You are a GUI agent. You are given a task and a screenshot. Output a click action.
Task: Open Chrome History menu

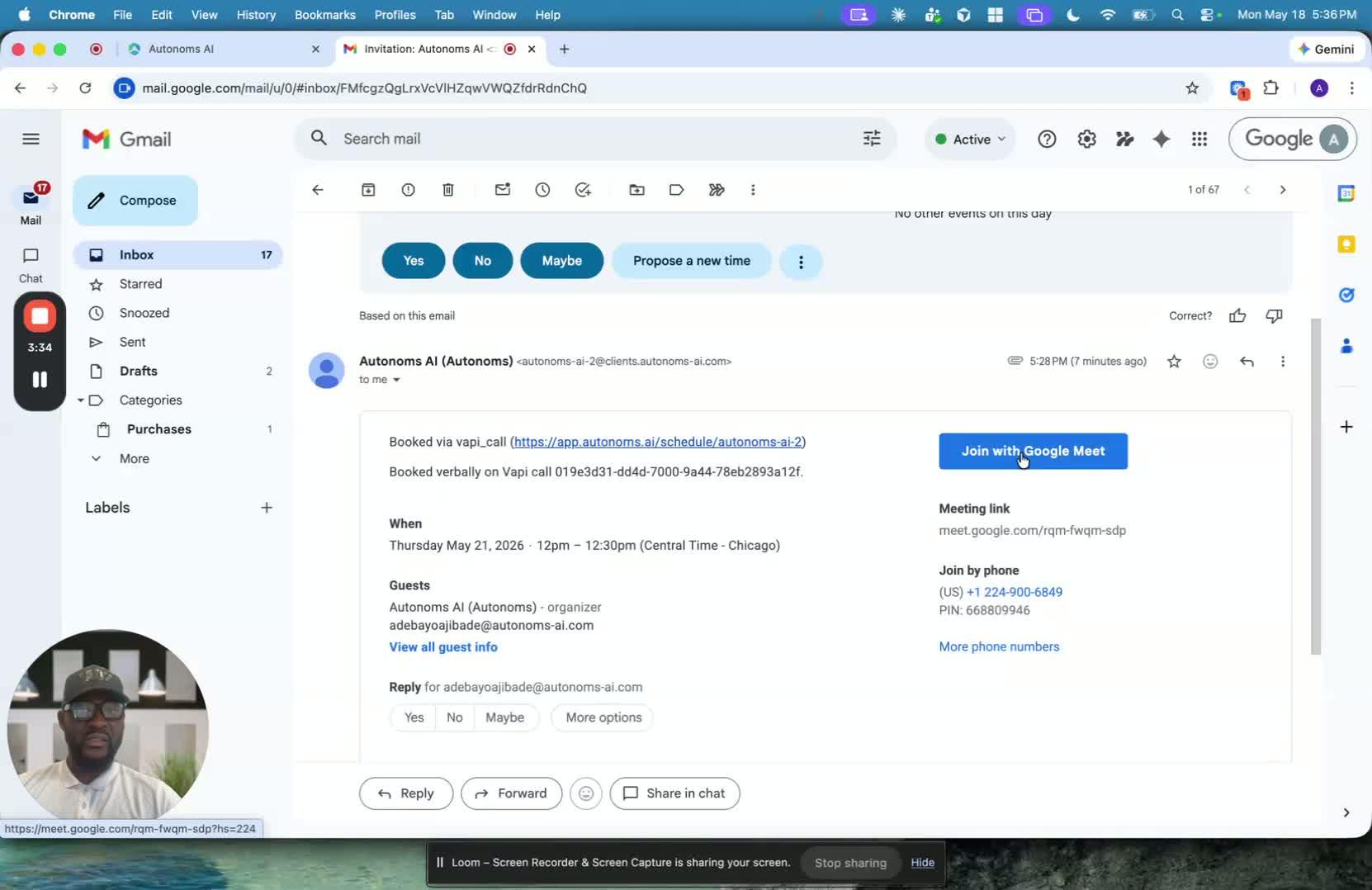pyautogui.click(x=256, y=15)
